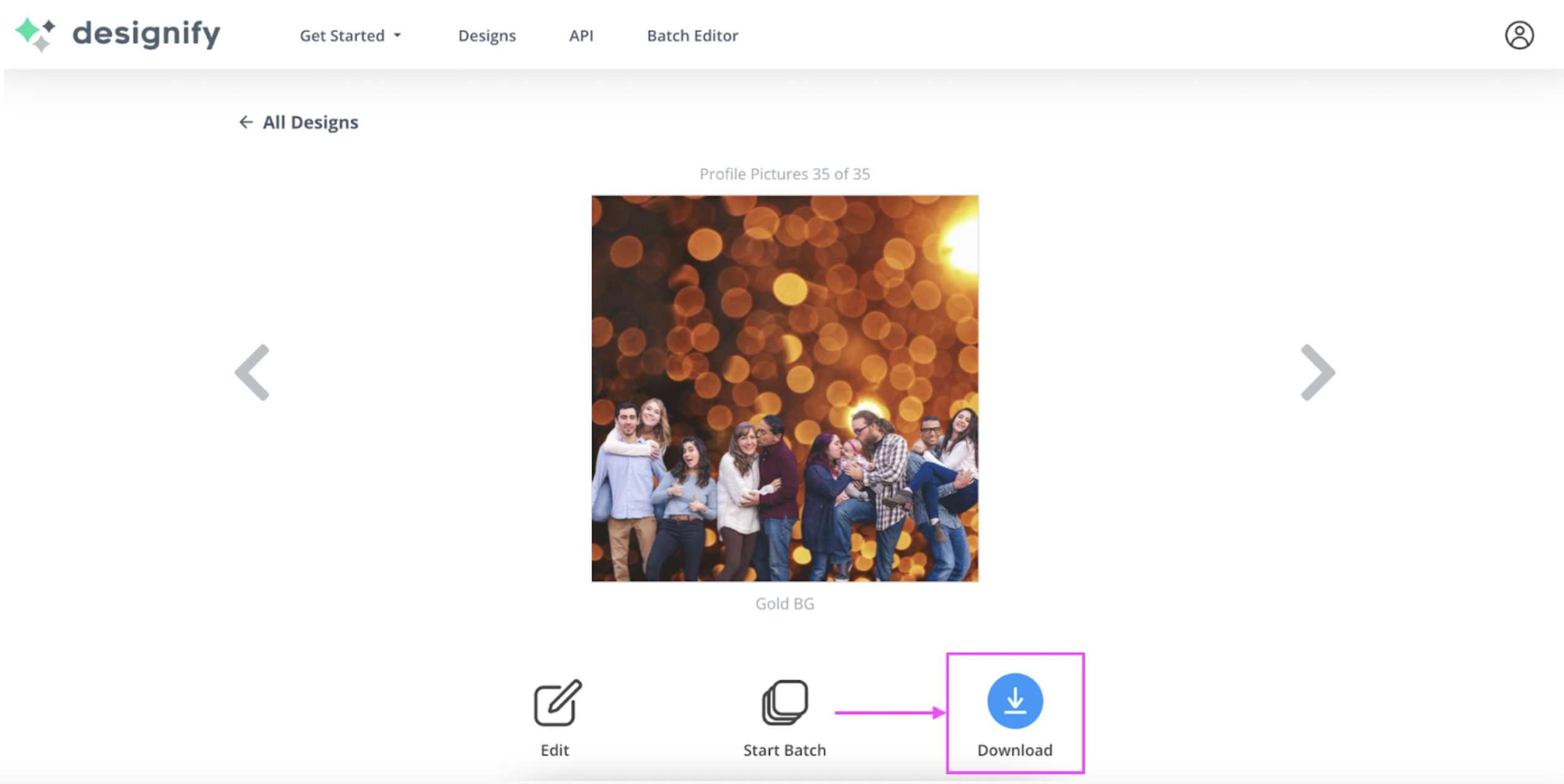This screenshot has height=784, width=1564.
Task: Open the Designs nav item
Action: pos(487,36)
